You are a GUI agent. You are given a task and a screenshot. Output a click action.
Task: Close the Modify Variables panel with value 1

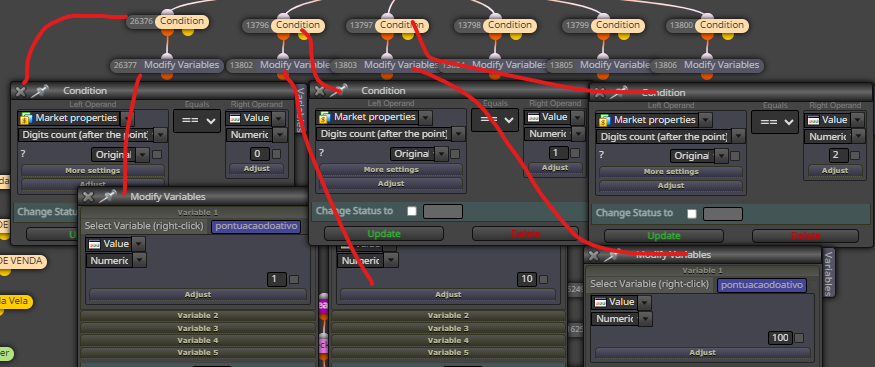[88, 196]
